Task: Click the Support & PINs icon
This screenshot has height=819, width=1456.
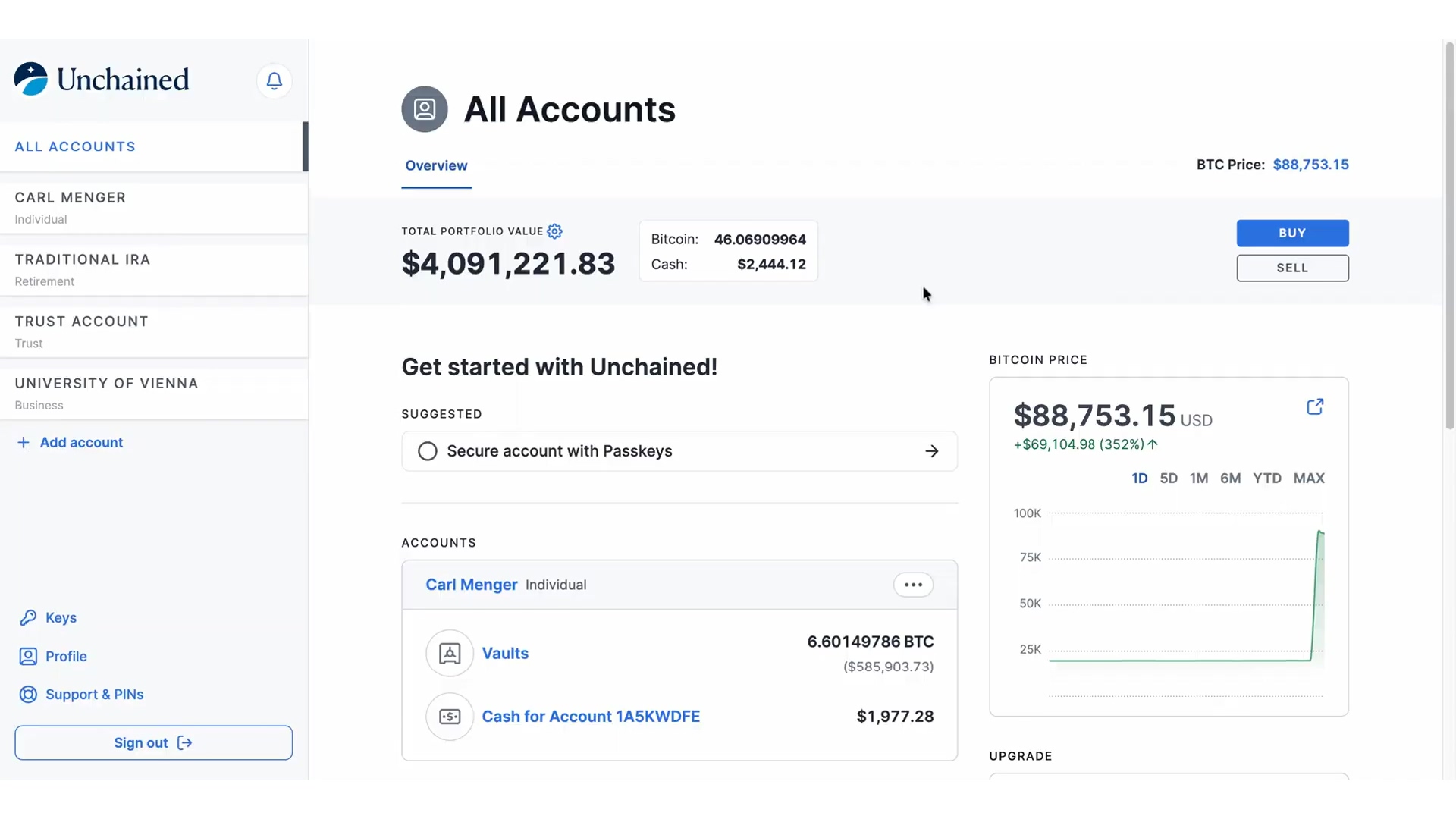Action: [x=28, y=694]
